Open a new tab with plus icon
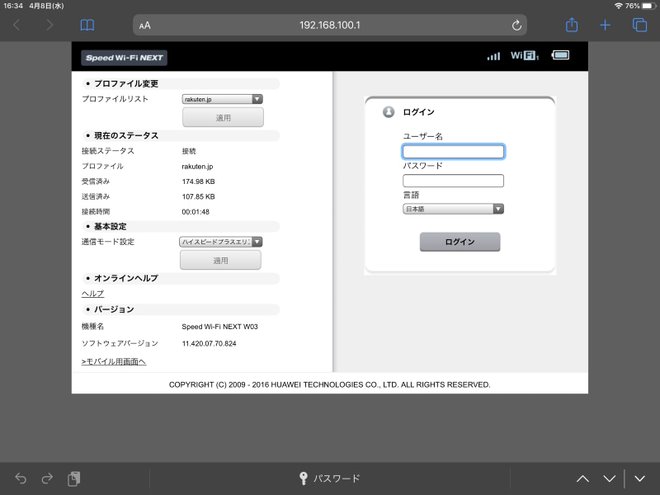 tap(605, 25)
